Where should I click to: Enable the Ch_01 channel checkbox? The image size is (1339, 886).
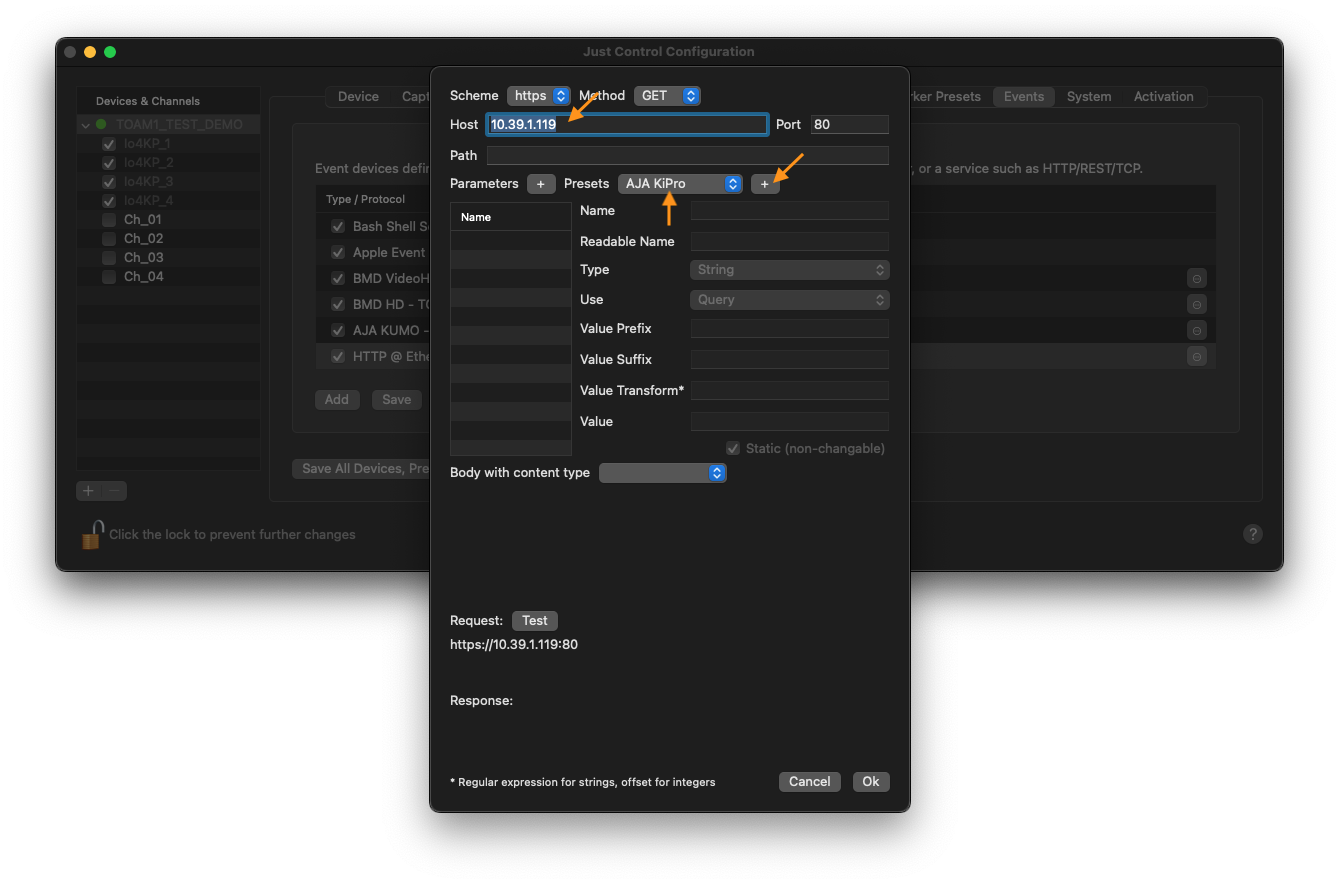coord(109,220)
